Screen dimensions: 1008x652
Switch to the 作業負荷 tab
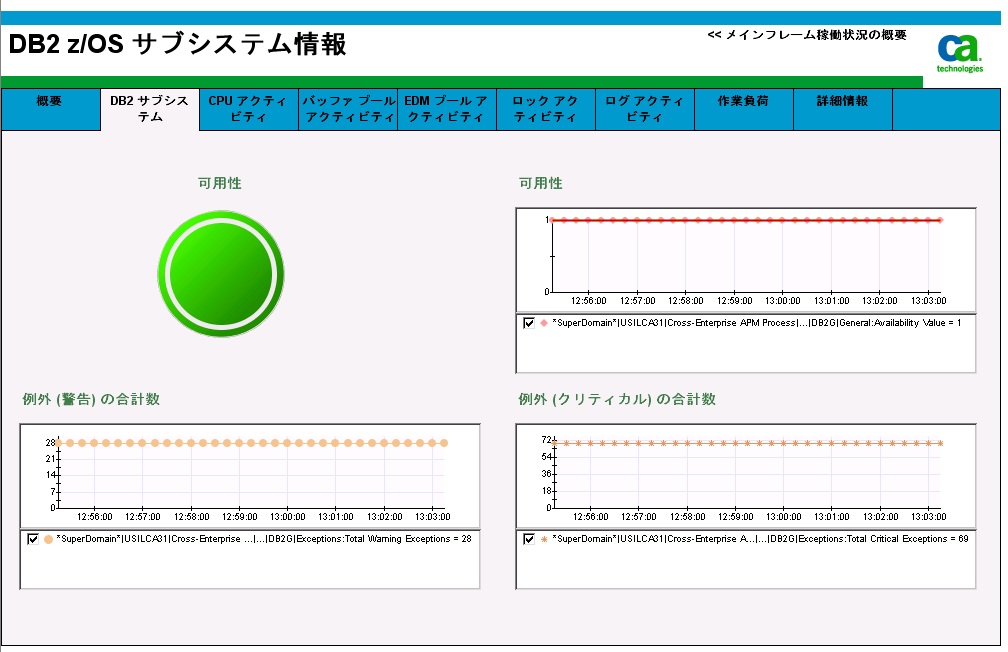(x=743, y=109)
